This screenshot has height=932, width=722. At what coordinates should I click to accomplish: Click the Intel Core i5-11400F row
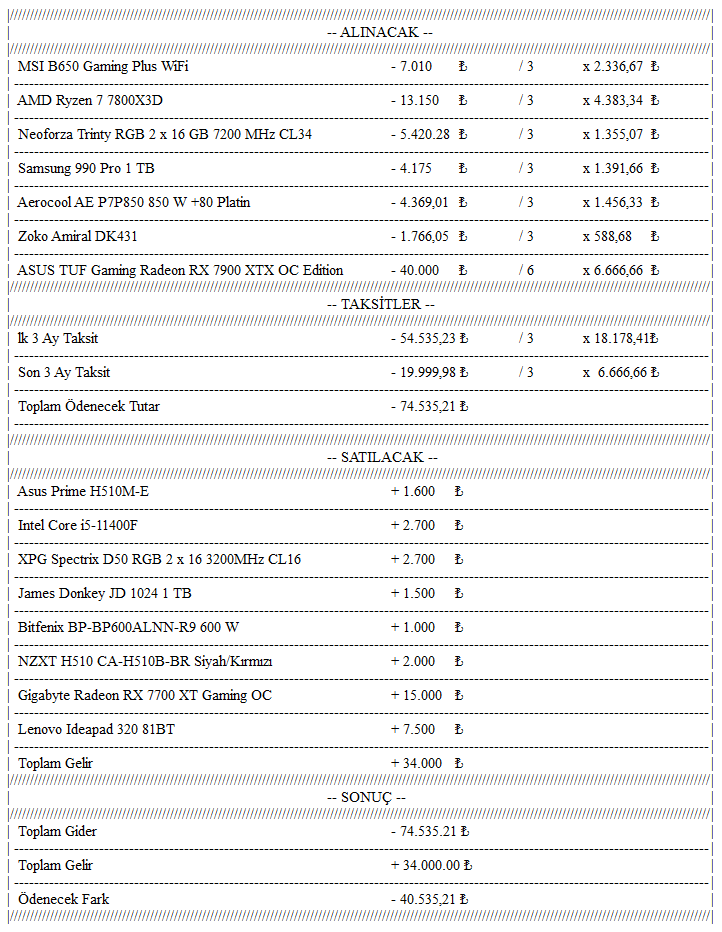pyautogui.click(x=360, y=525)
